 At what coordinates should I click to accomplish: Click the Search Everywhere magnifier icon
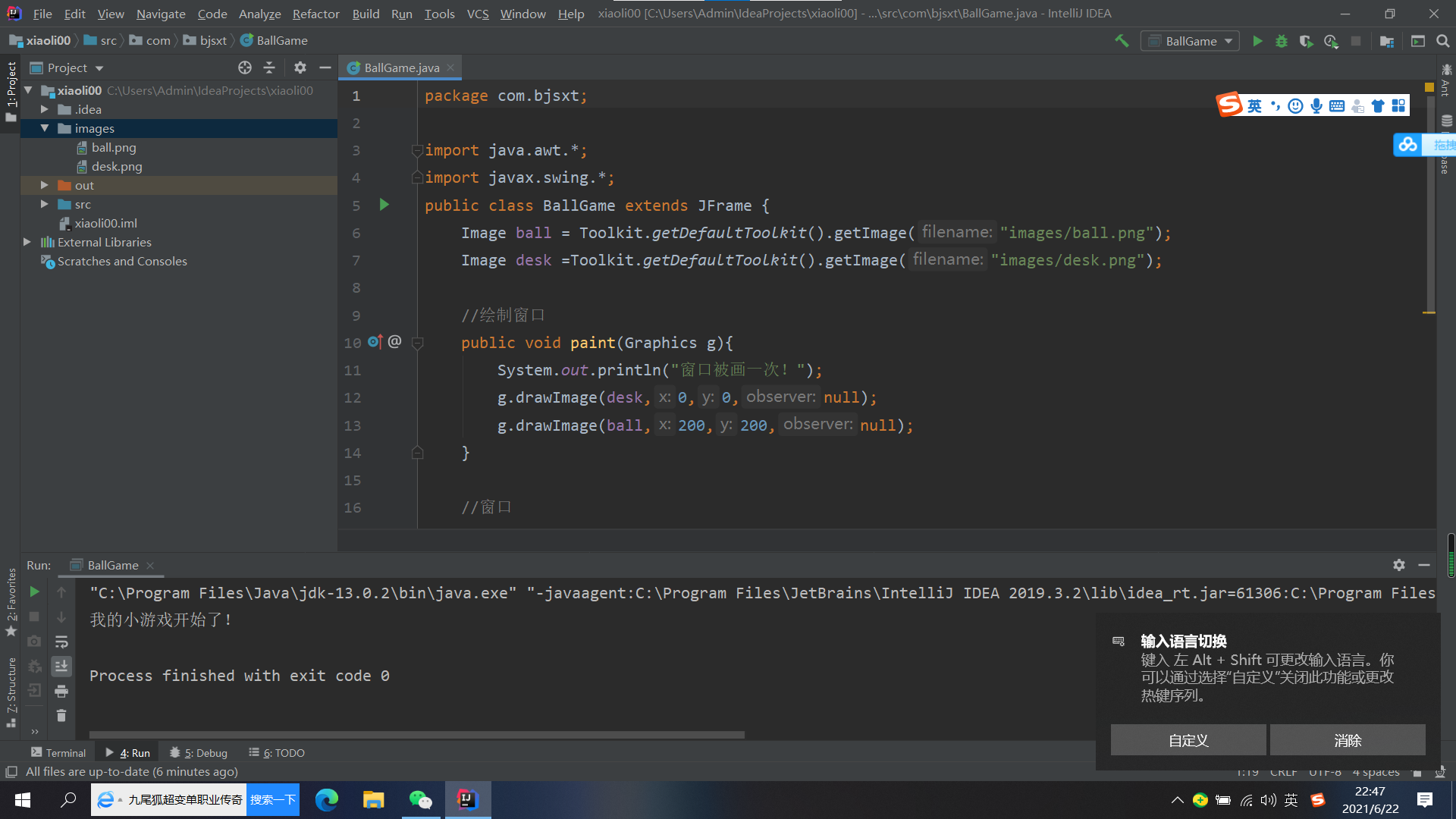(1443, 41)
